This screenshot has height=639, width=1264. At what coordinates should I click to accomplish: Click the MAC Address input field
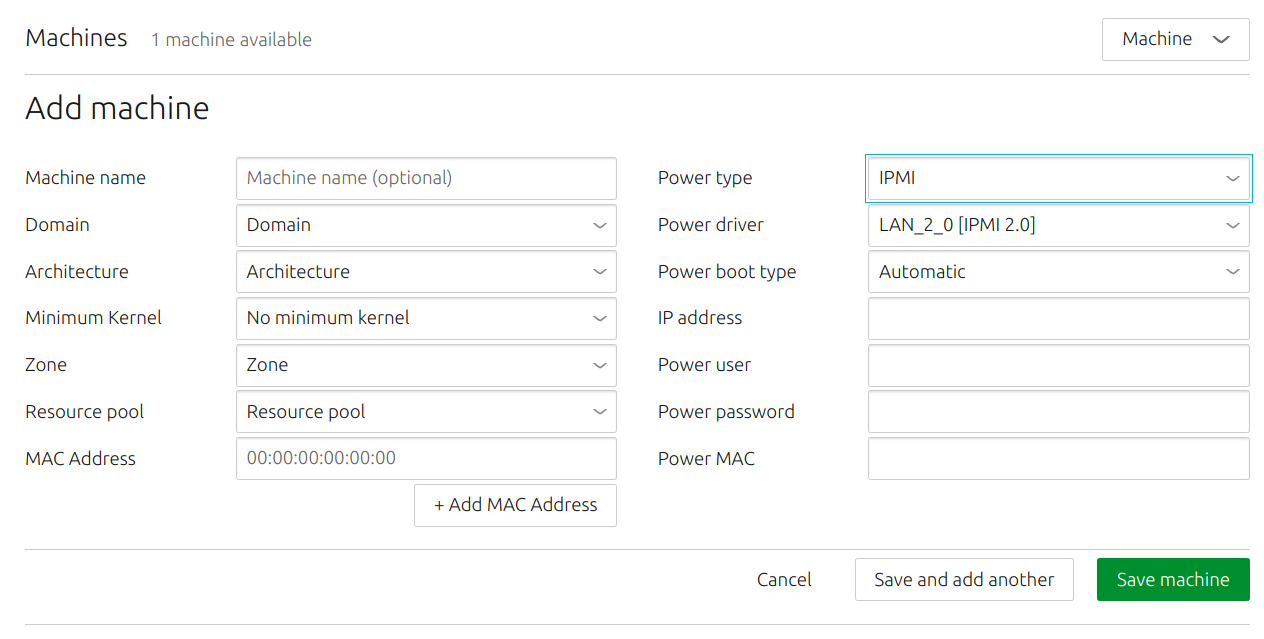426,458
